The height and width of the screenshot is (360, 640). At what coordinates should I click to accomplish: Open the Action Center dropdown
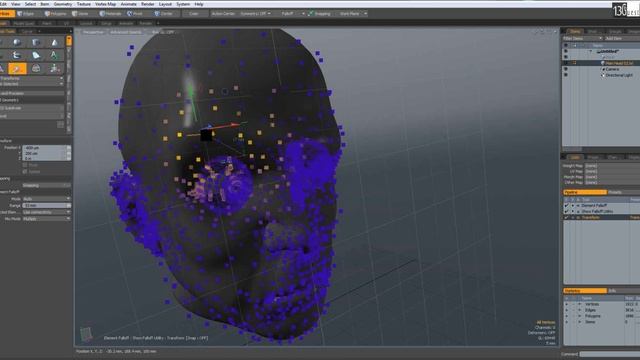(x=223, y=13)
